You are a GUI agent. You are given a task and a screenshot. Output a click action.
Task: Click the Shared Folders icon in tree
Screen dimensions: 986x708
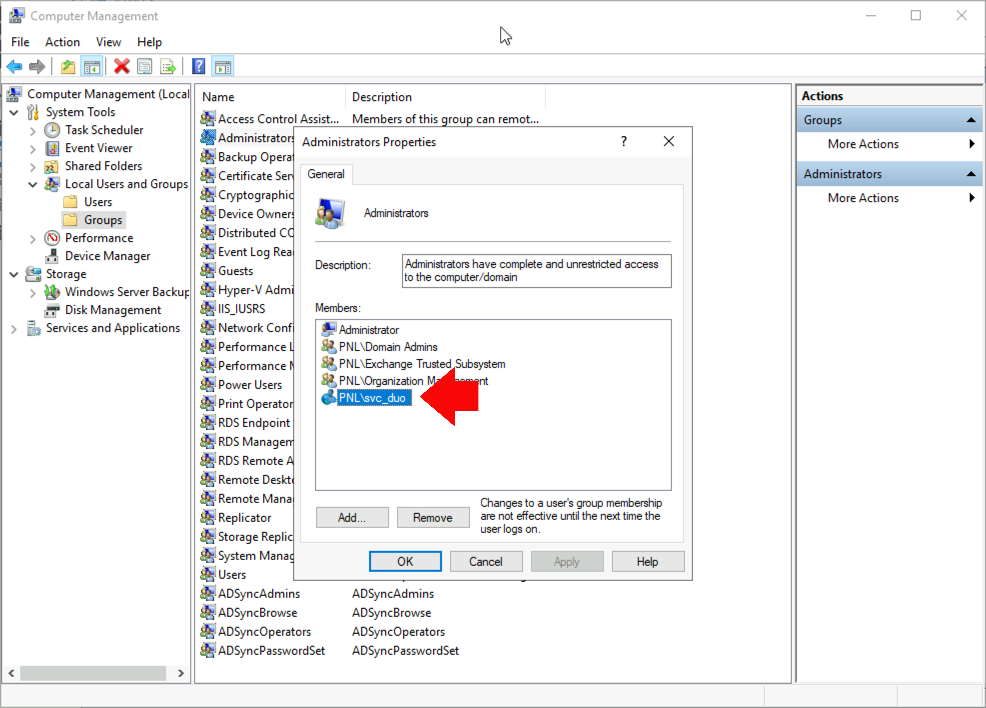tap(52, 166)
